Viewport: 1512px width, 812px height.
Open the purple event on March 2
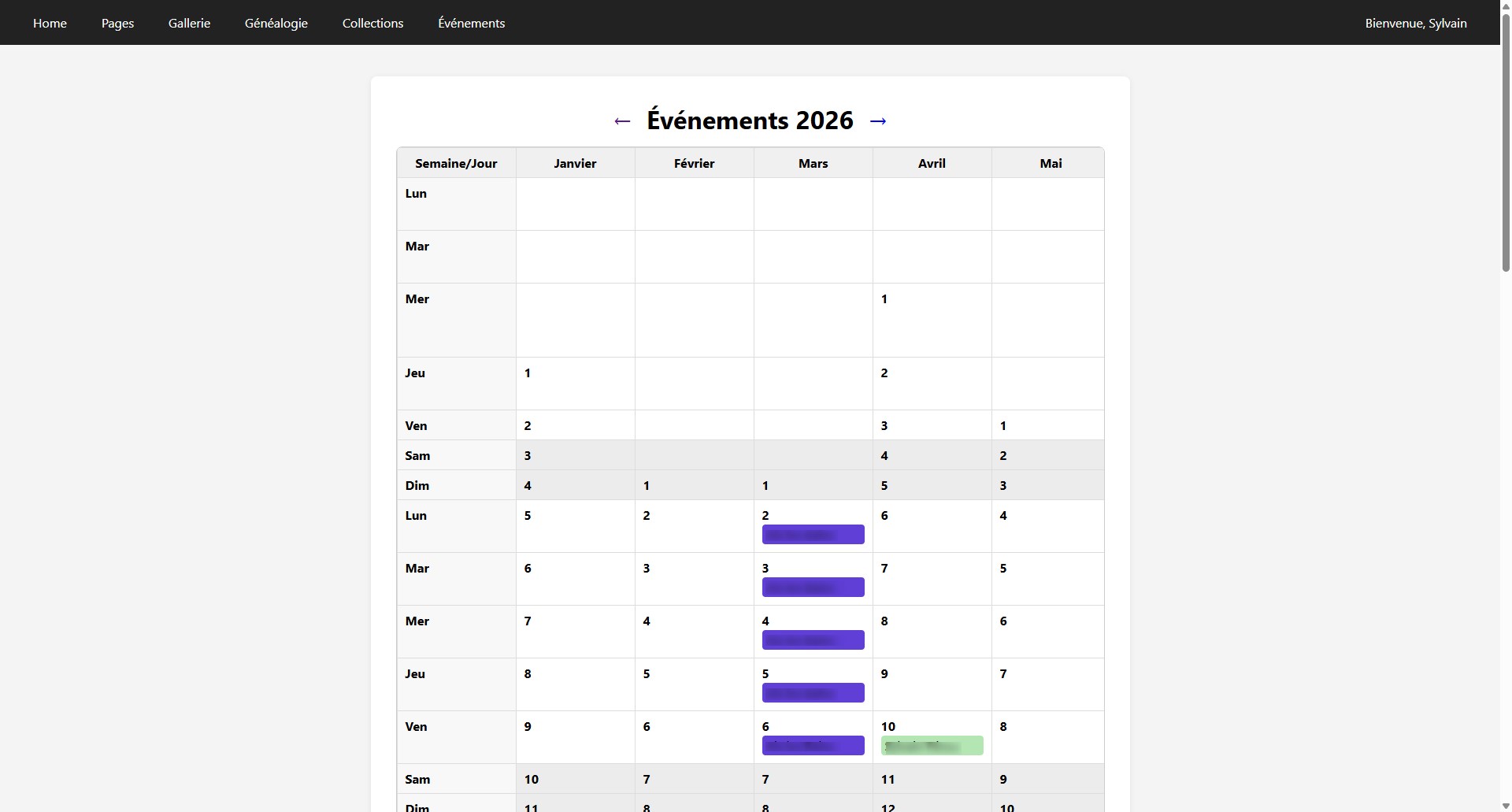813,534
